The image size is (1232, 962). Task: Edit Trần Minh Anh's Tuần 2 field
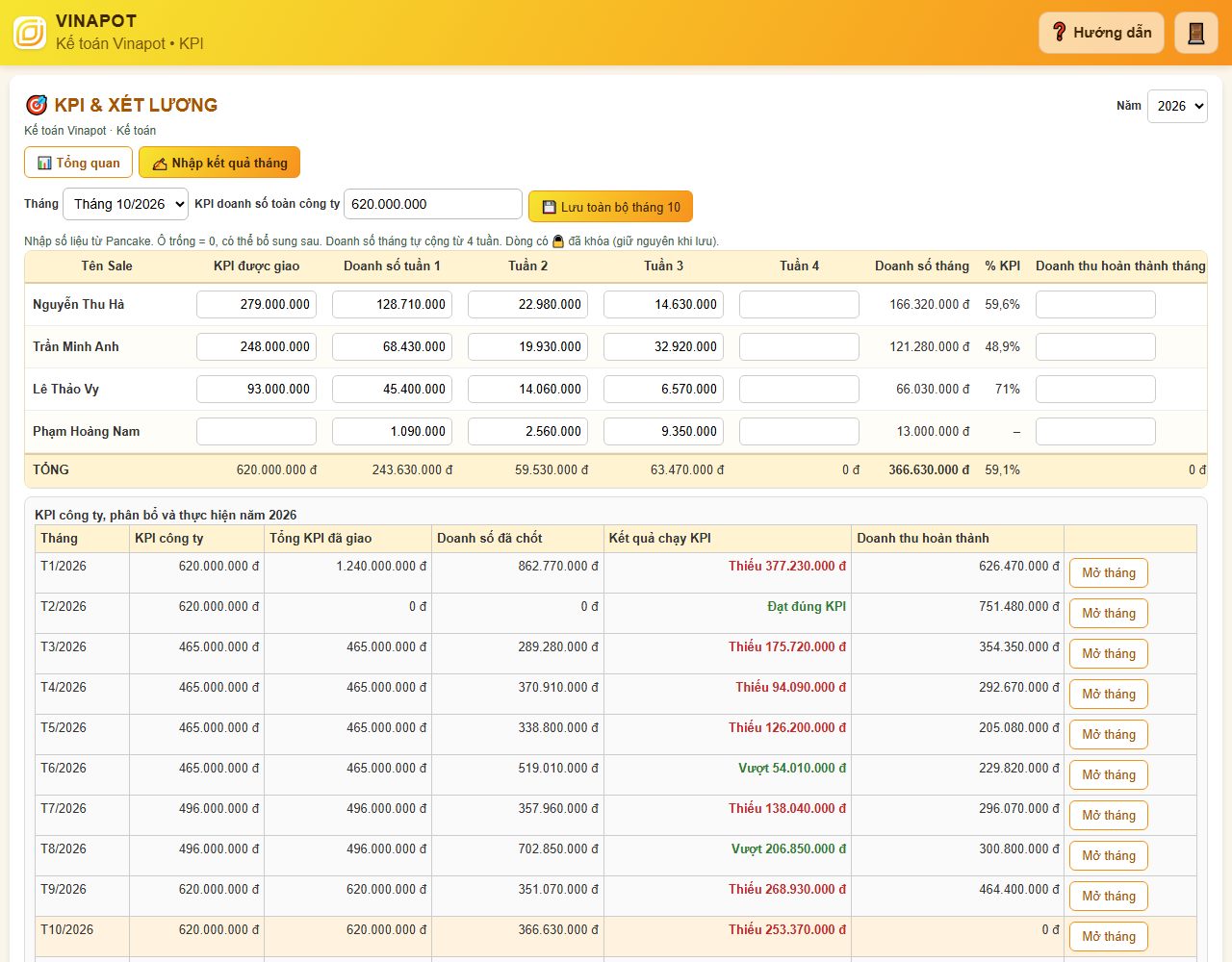click(527, 346)
